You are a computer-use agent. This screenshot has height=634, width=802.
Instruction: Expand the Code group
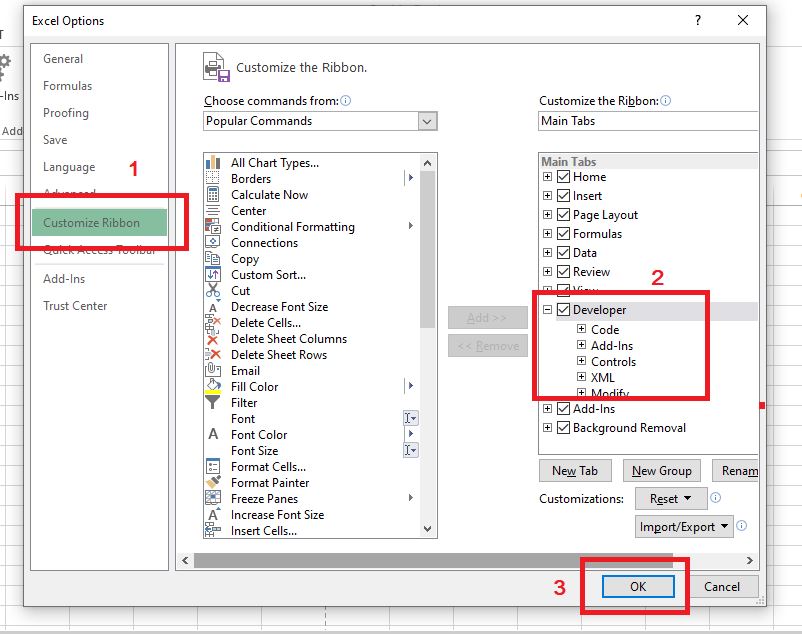click(x=582, y=329)
